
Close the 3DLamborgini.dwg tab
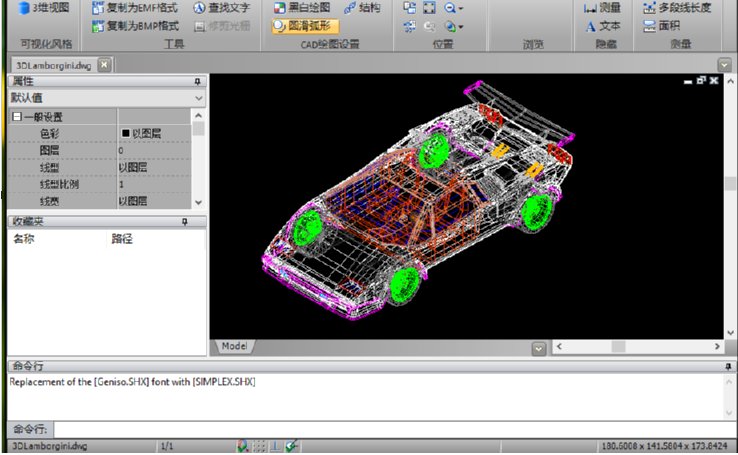pyautogui.click(x=104, y=64)
